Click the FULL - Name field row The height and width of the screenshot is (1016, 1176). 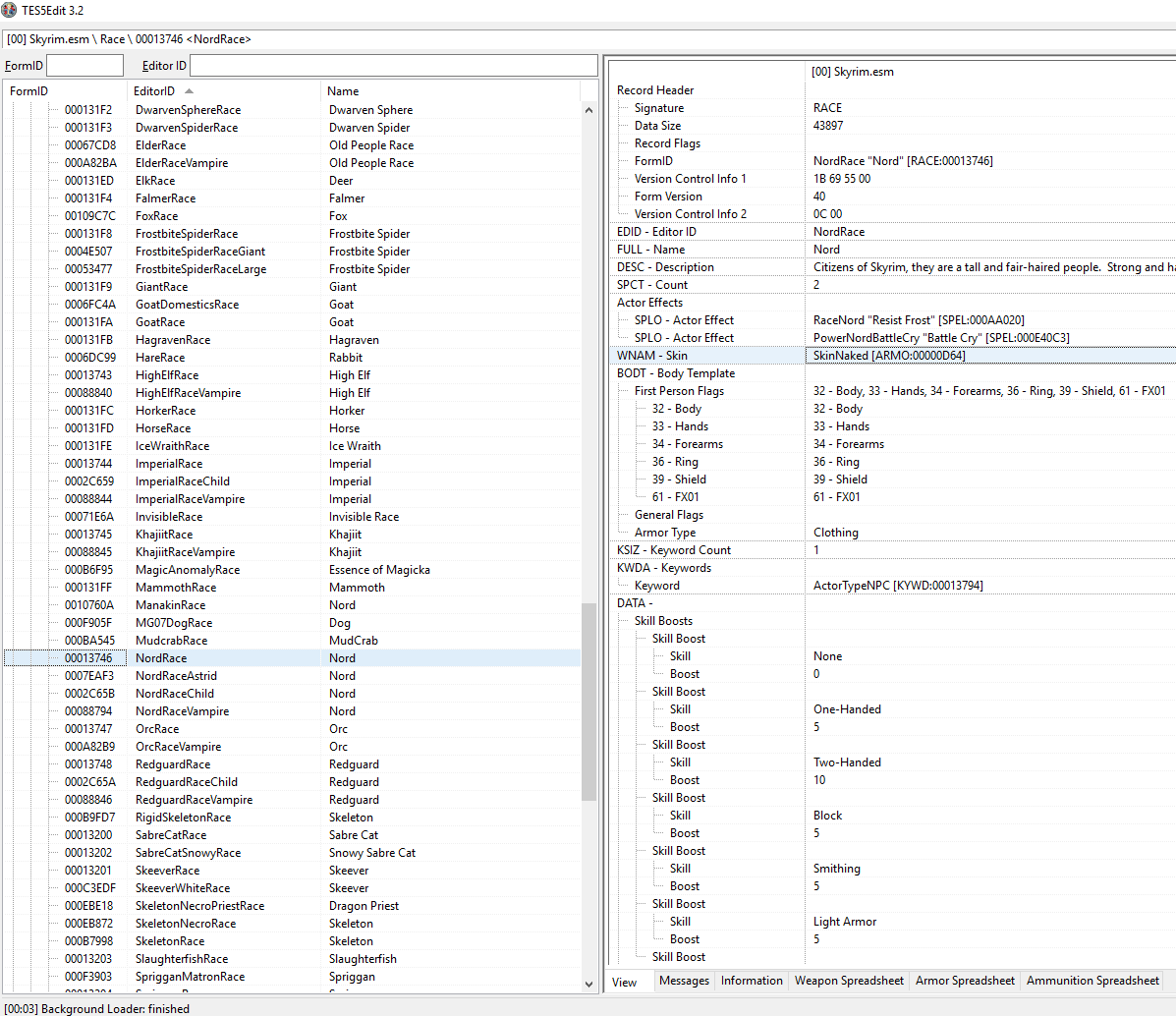(x=894, y=250)
